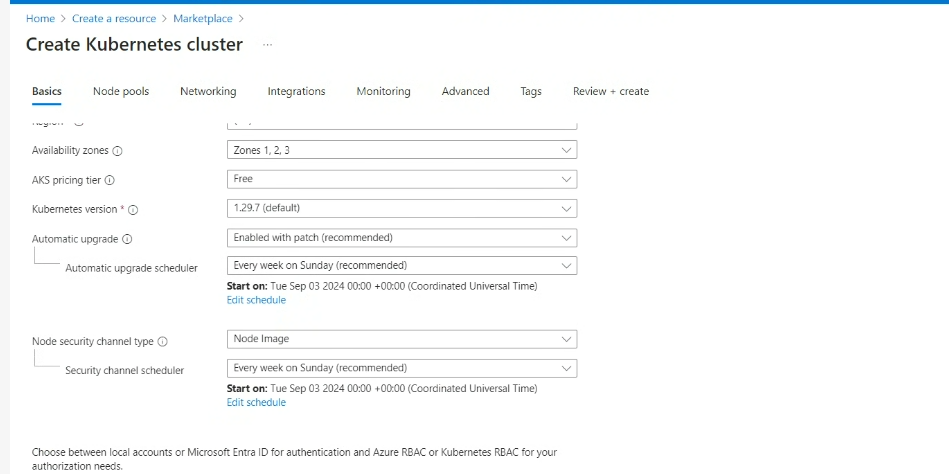Open the AKS pricing tier dropdown
Viewport: 949px width, 474px height.
pyautogui.click(x=402, y=179)
